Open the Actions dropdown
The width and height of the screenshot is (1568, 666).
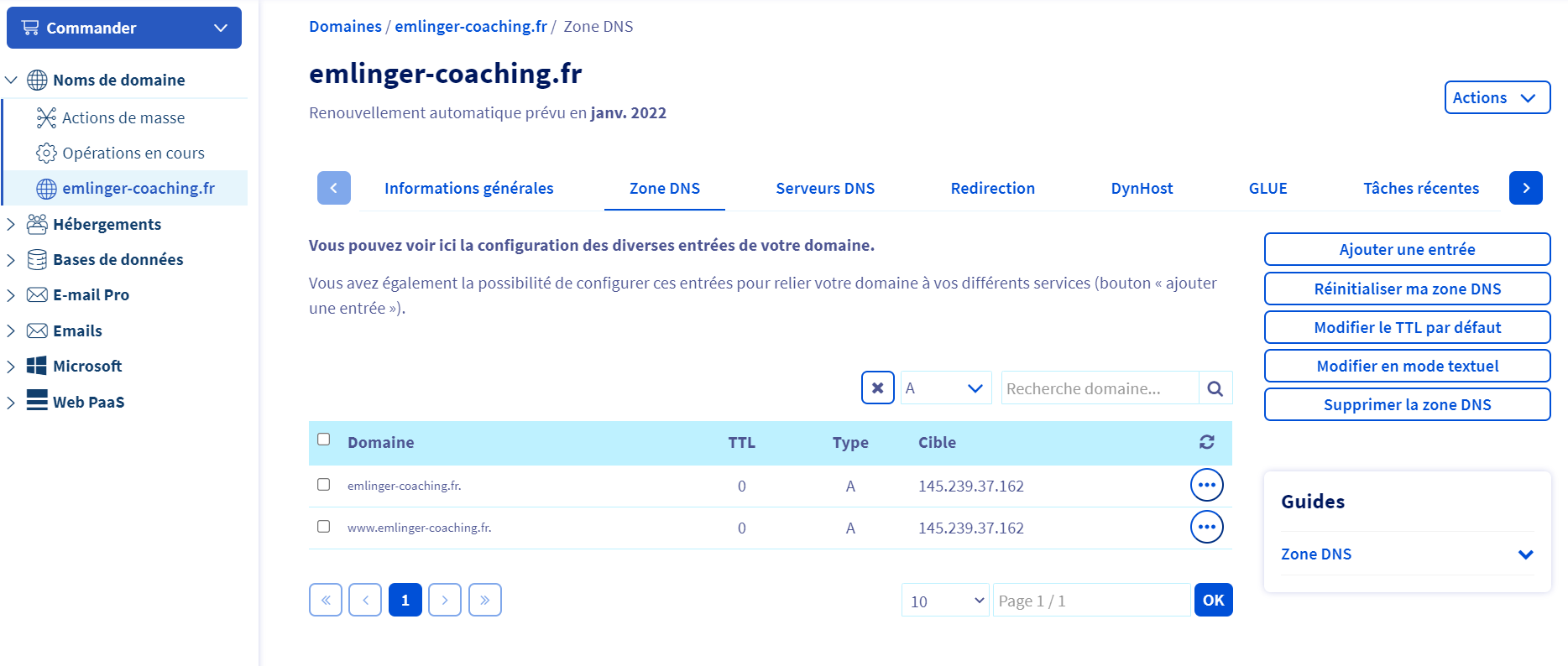(1496, 97)
